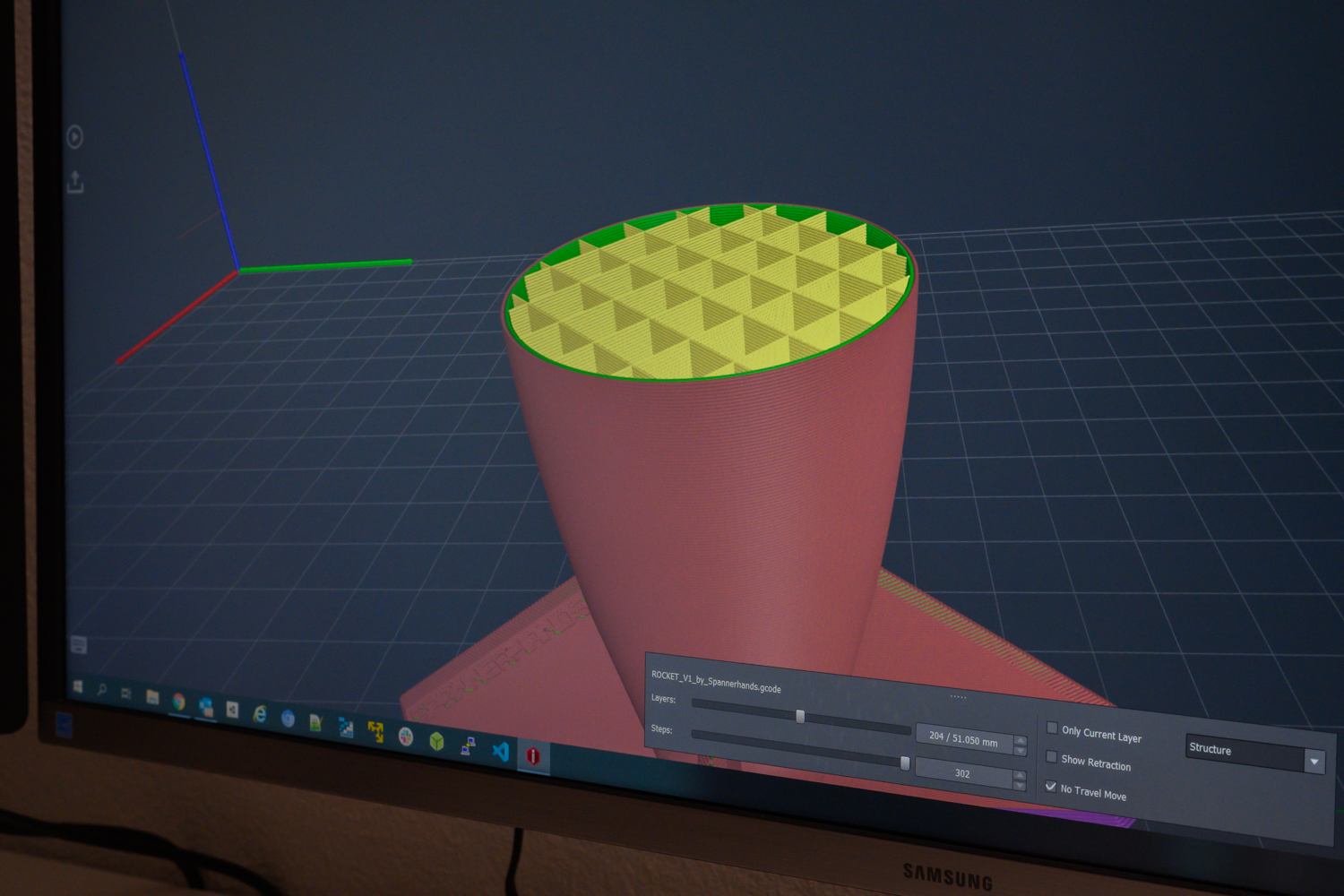The width and height of the screenshot is (1344, 896).
Task: Open Google Chrome from the taskbar
Action: coord(178,702)
